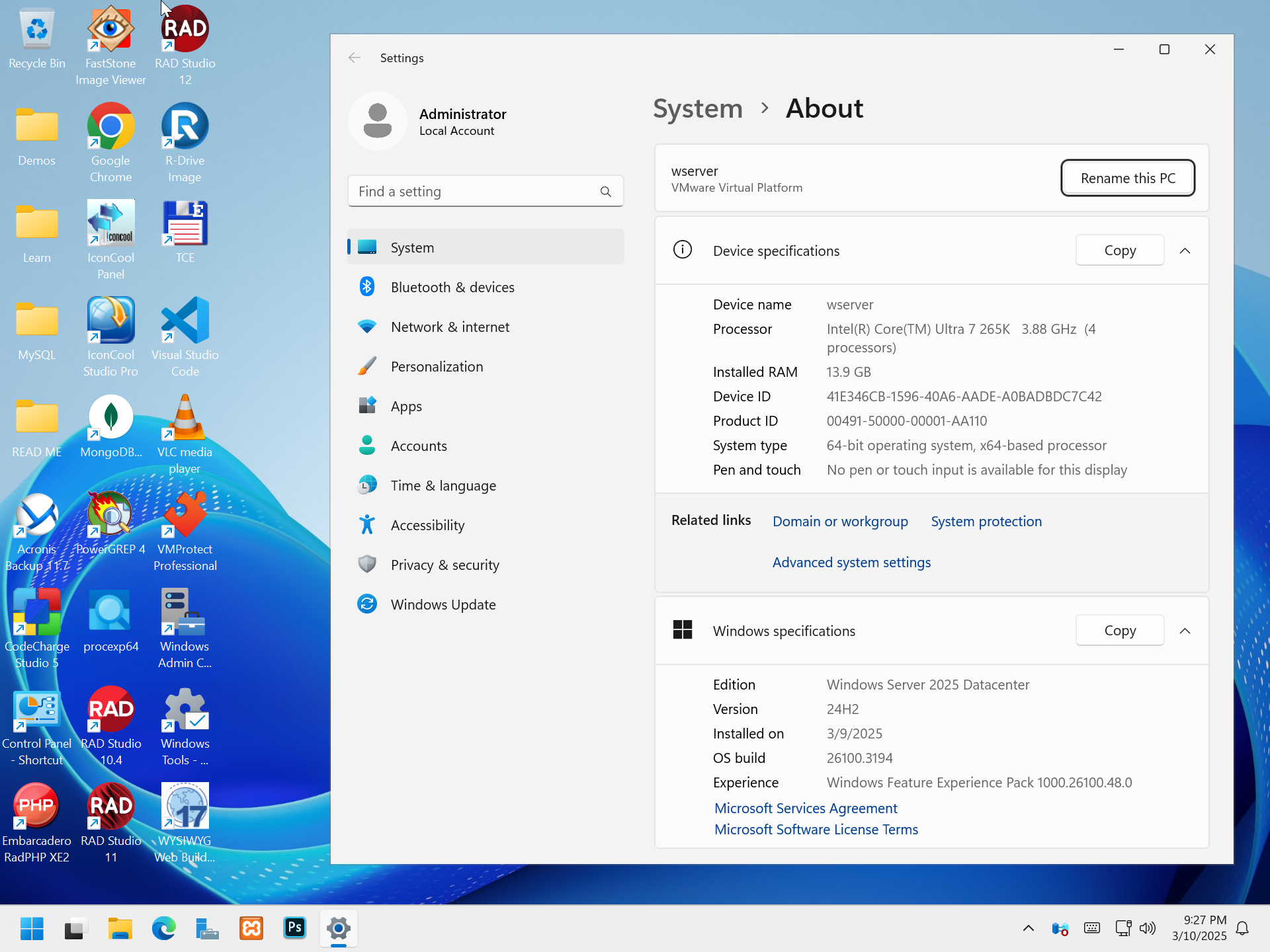Copy the Device specifications

point(1120,251)
